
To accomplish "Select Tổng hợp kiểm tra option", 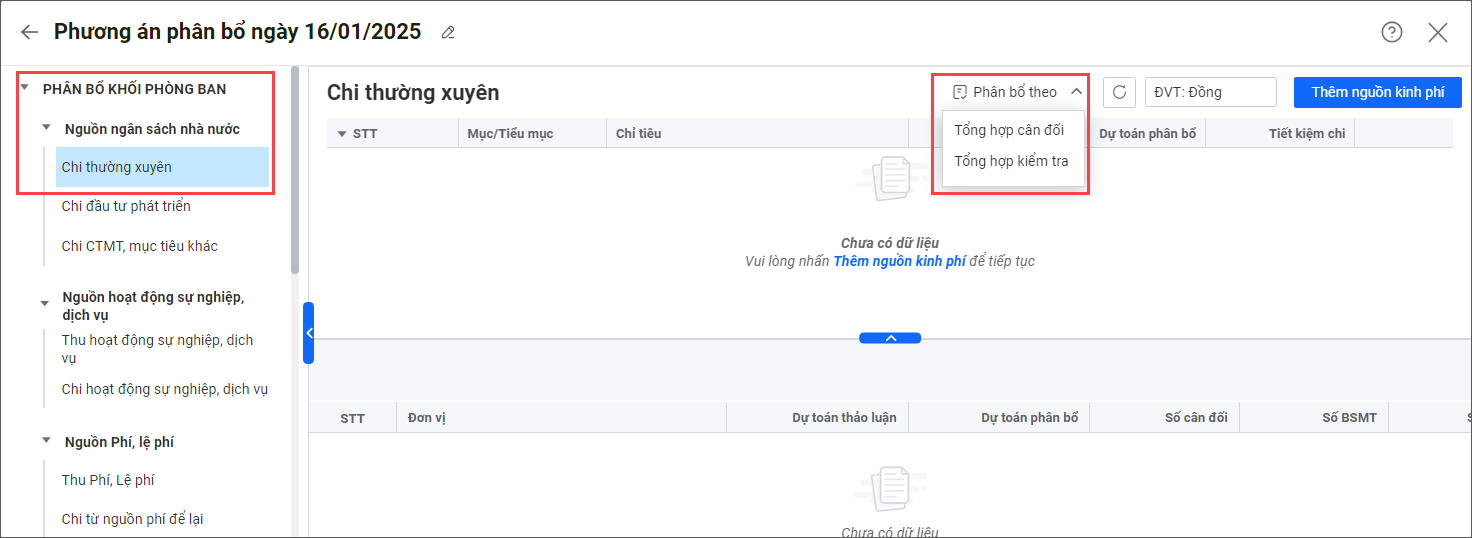I will click(1010, 161).
